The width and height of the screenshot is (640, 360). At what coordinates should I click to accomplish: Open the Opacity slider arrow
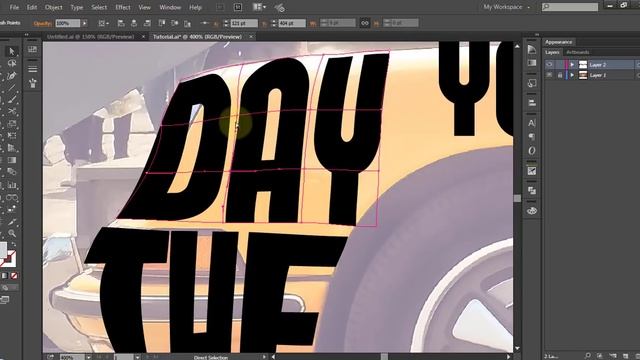coord(84,23)
